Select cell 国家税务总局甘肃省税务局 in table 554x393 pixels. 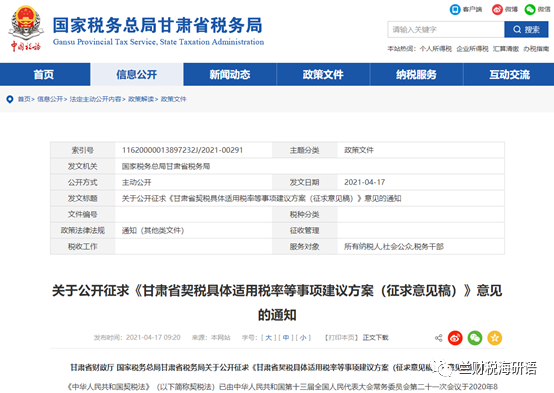click(x=166, y=166)
